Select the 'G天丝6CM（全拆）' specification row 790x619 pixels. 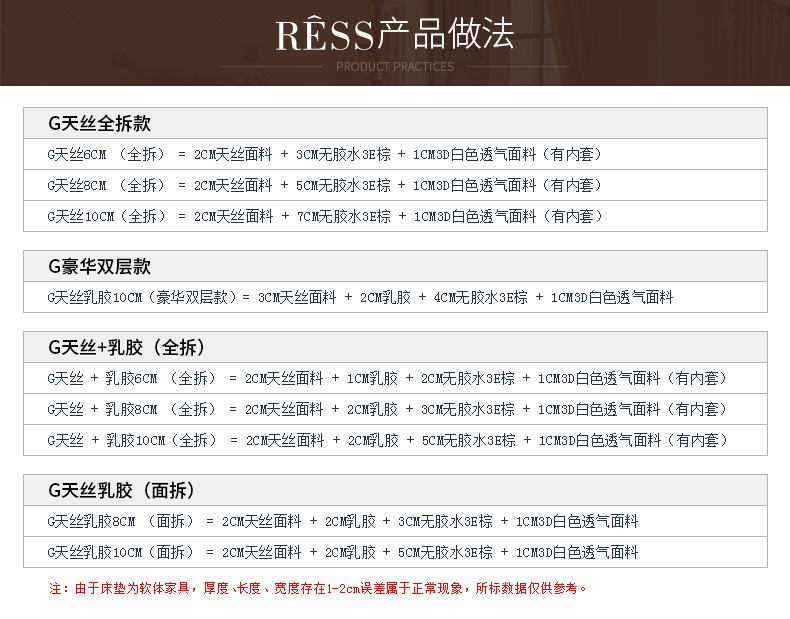tap(395, 154)
